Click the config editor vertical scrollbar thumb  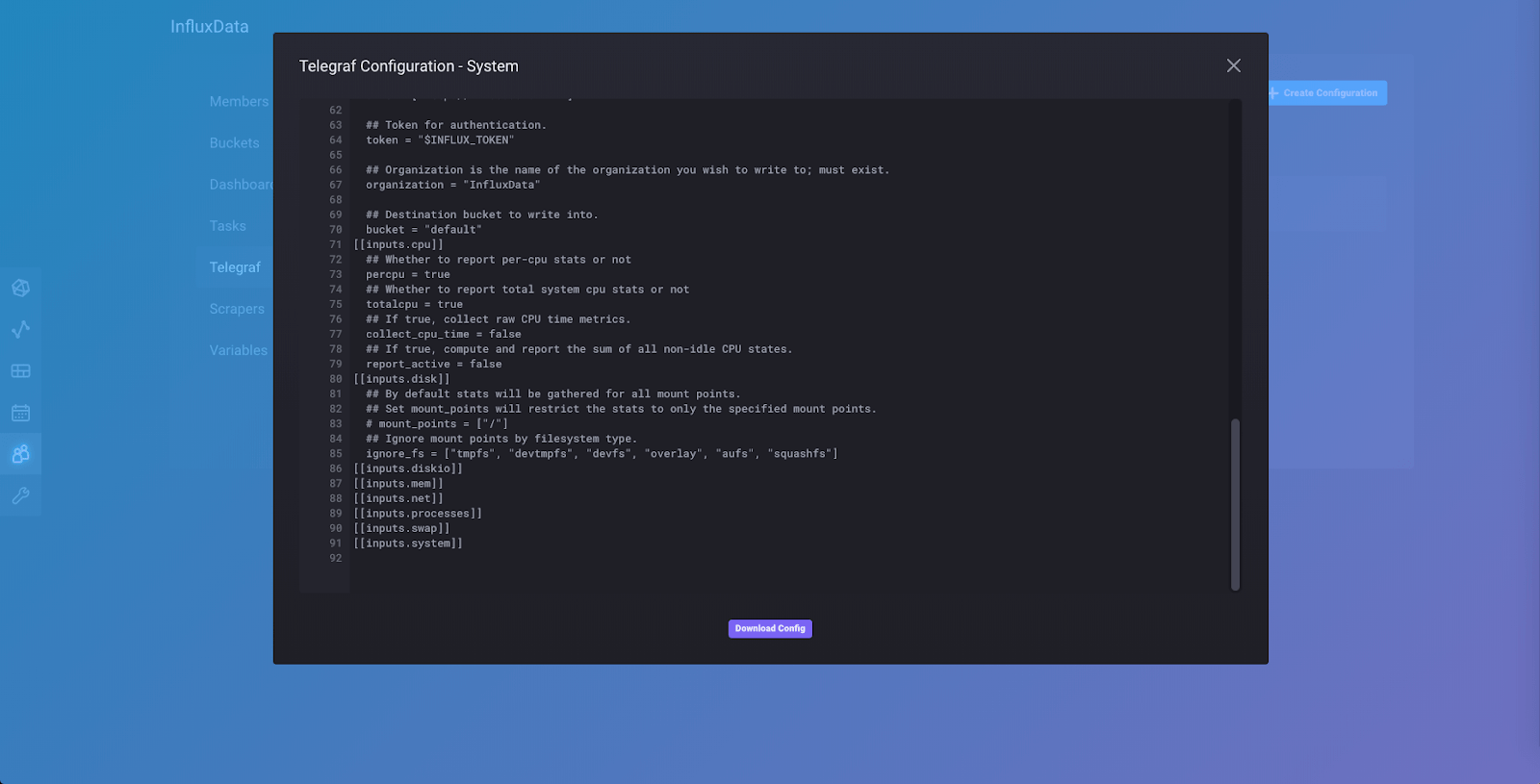point(1235,503)
